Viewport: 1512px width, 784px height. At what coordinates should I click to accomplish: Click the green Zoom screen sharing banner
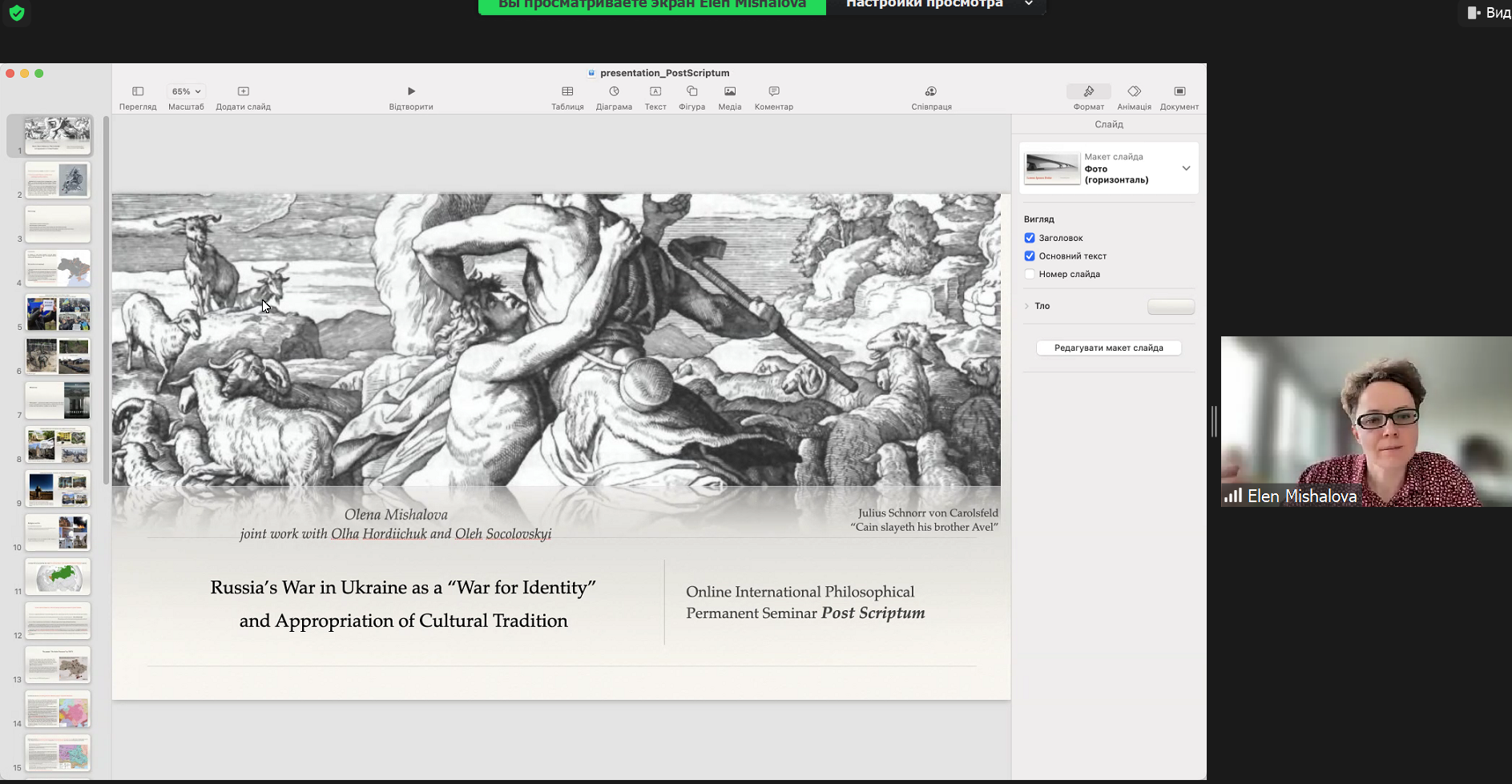point(651,5)
